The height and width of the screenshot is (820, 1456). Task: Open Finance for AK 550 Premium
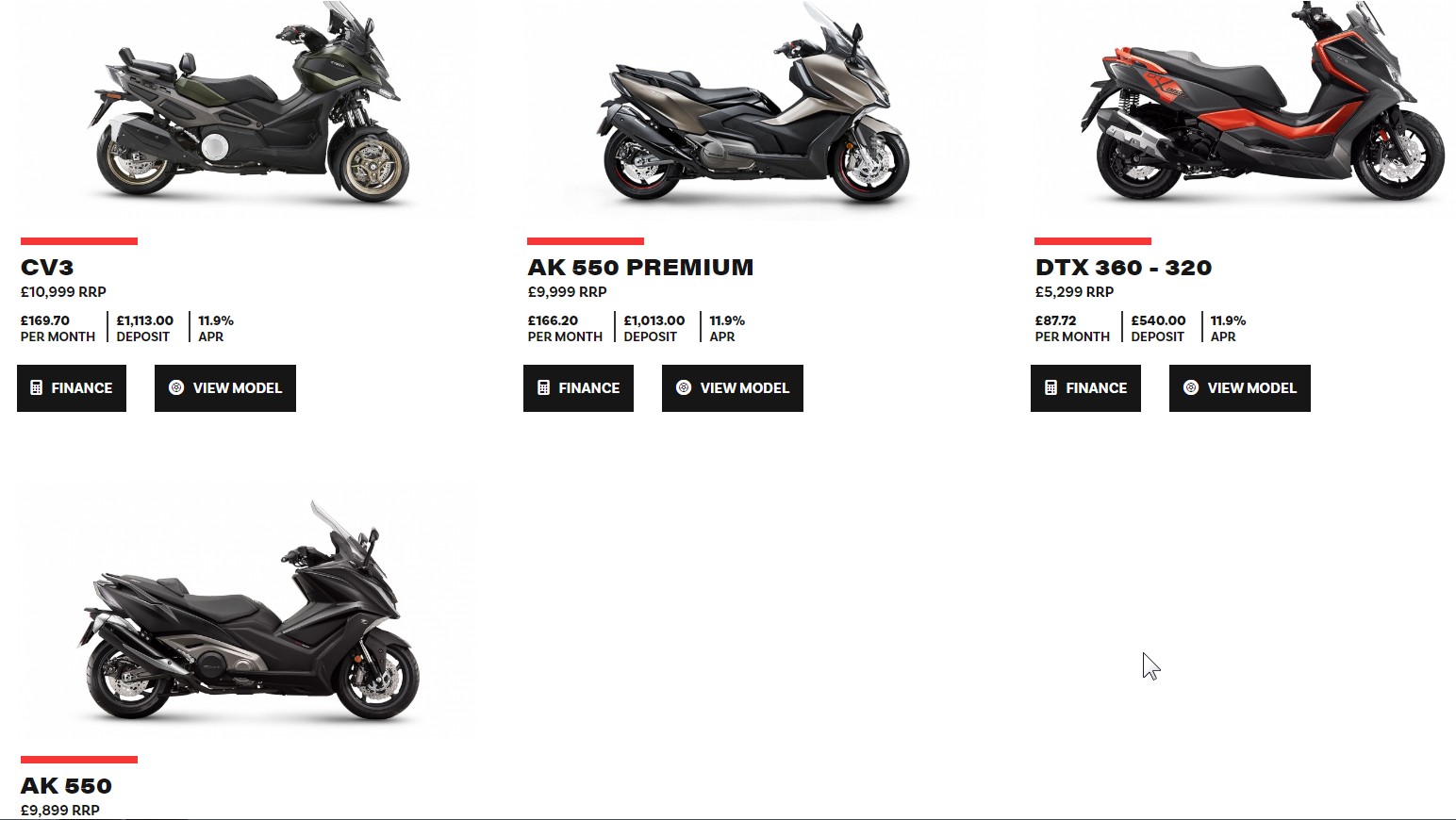(578, 388)
